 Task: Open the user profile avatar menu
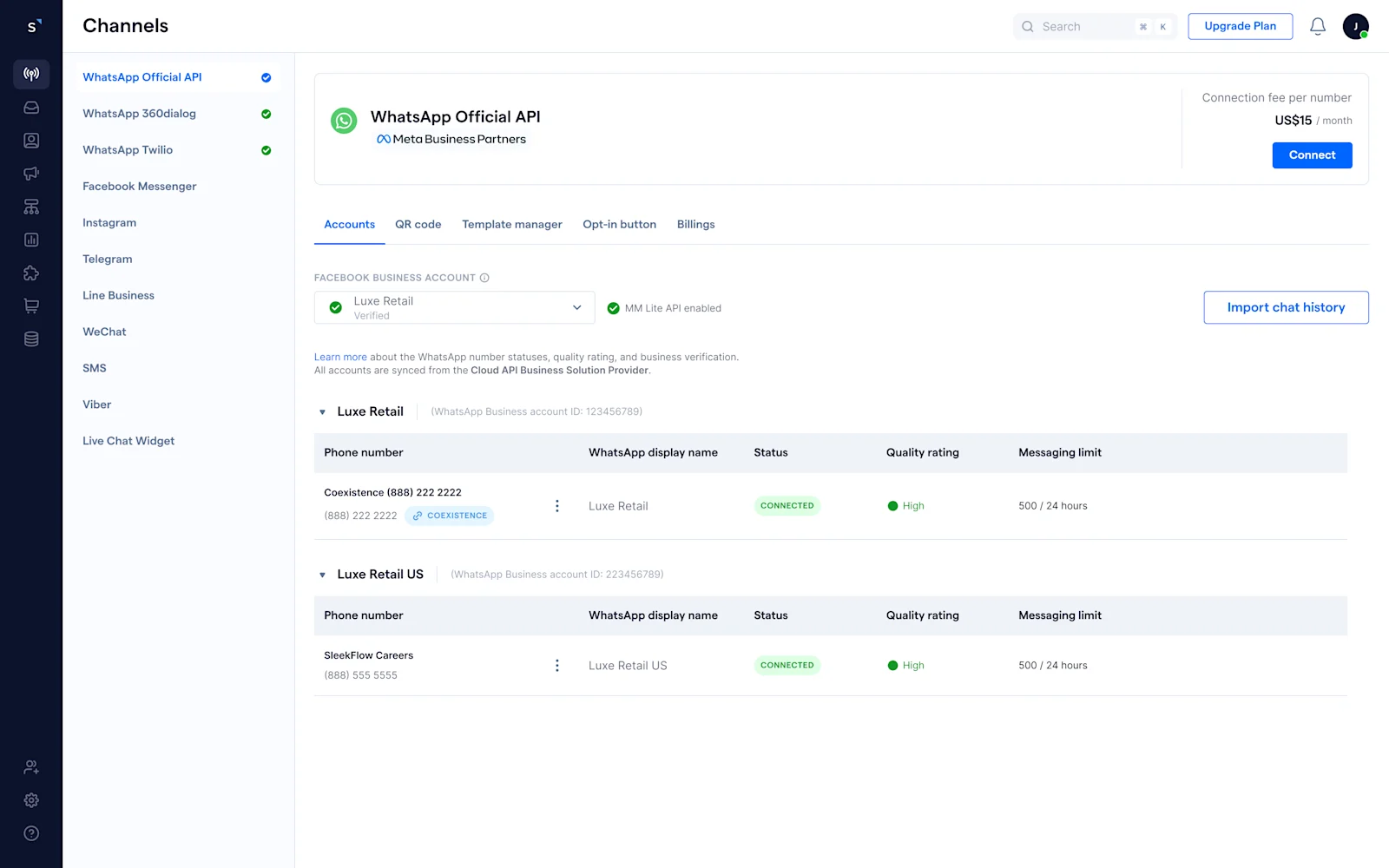1356,26
